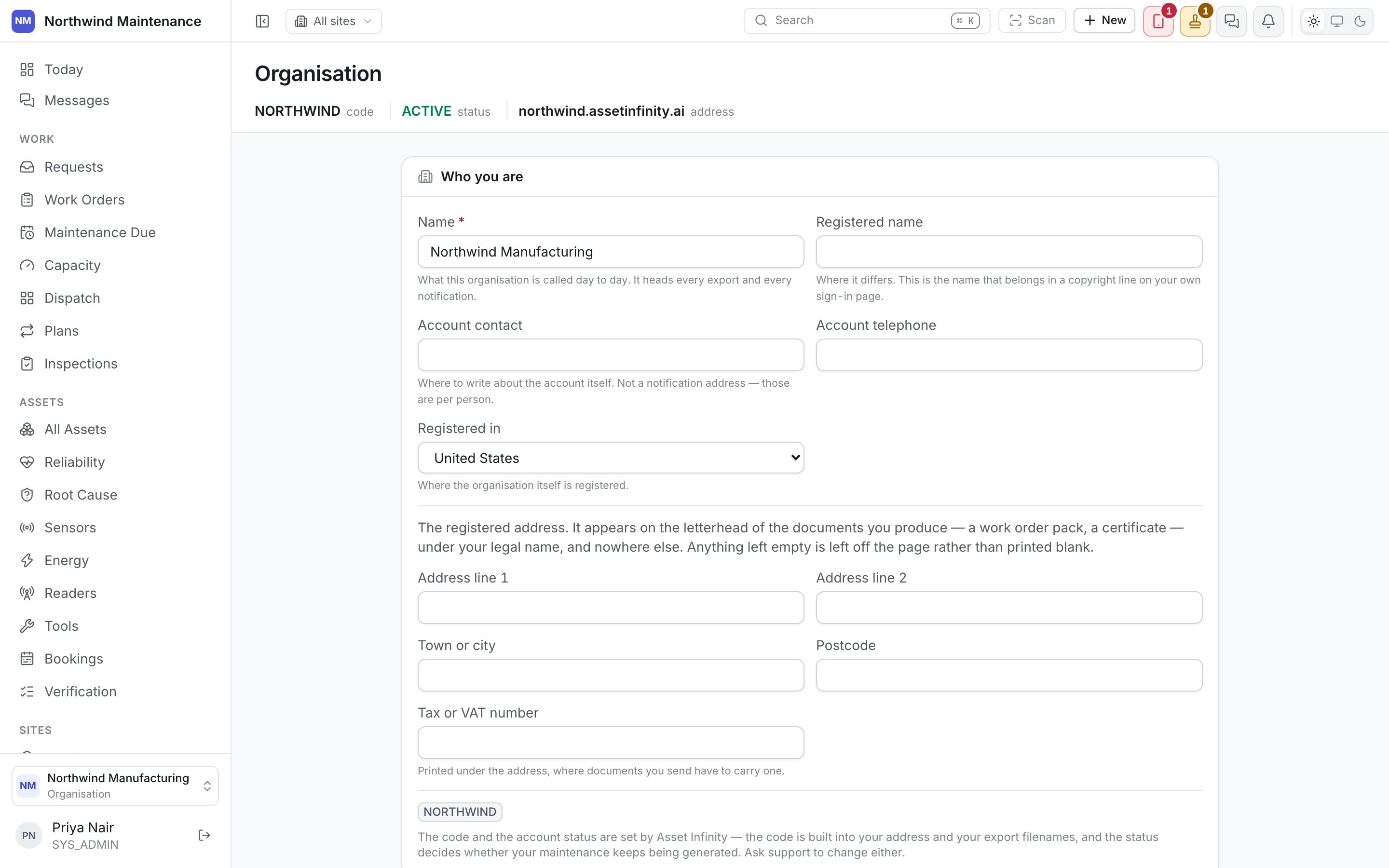Open Work Orders in sidebar

click(x=115, y=200)
